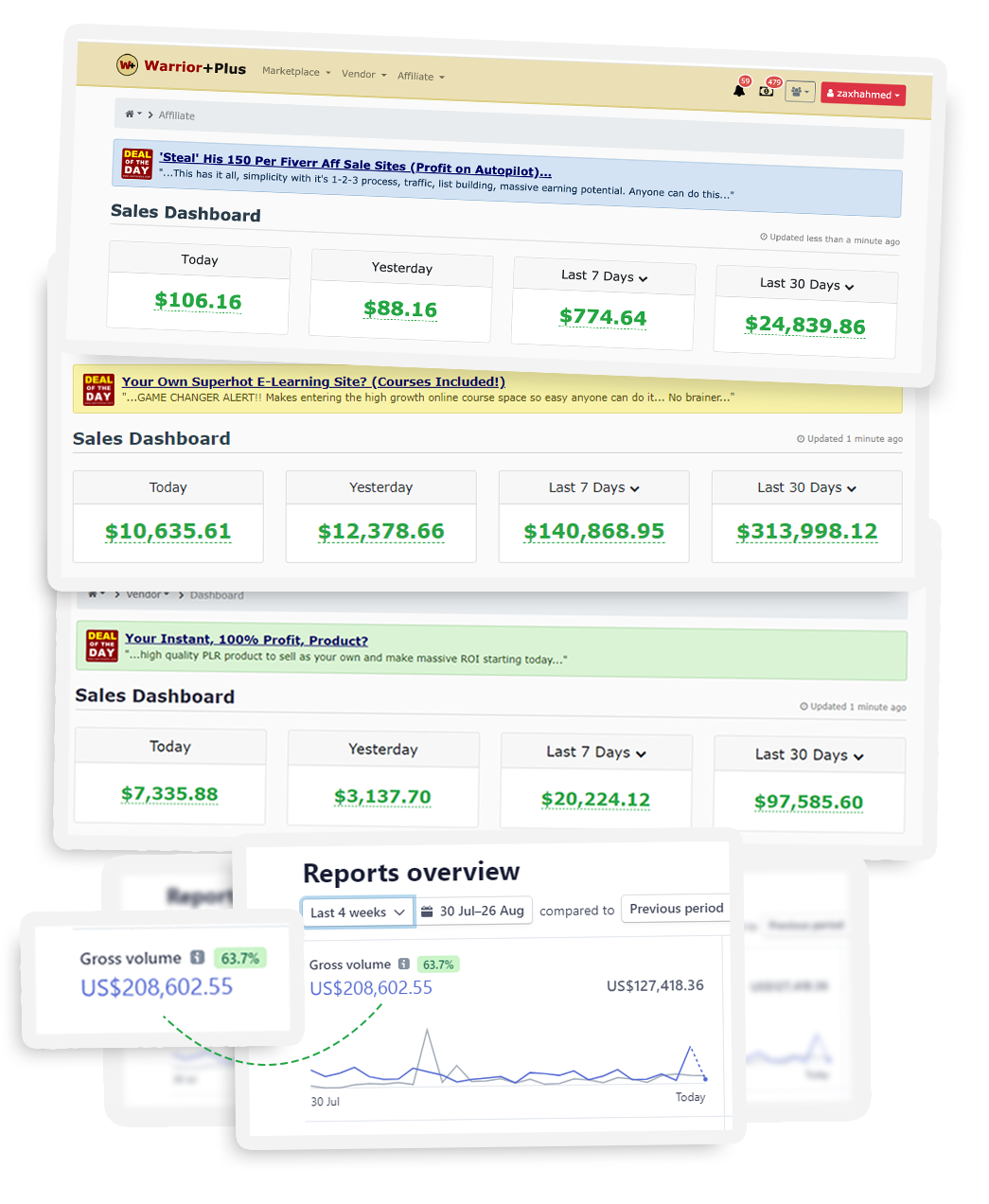Click Gross volume info icon in callout card

click(197, 958)
